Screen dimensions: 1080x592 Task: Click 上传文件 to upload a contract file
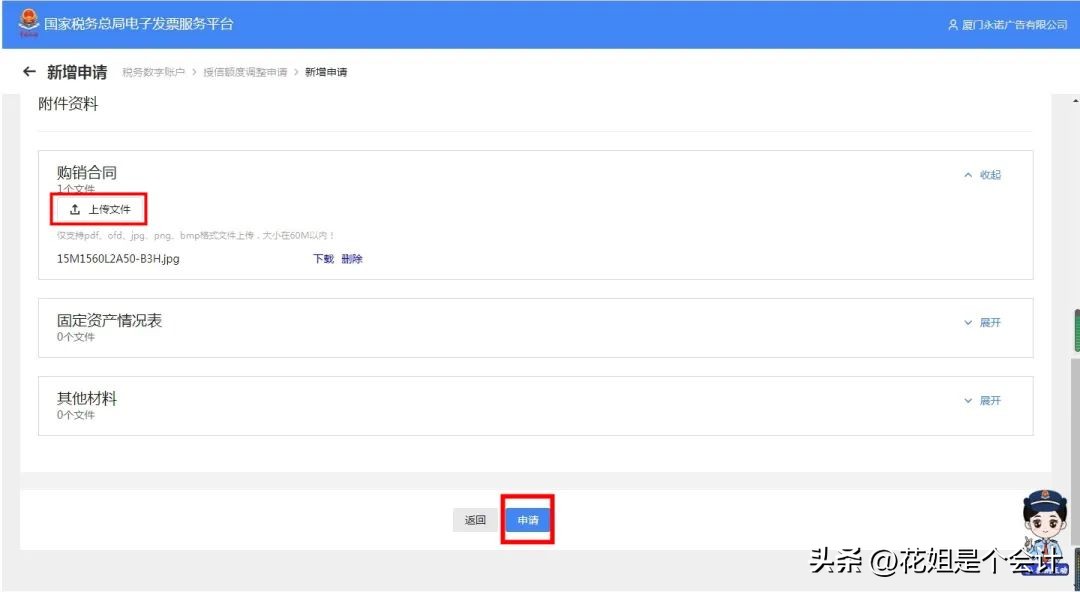pyautogui.click(x=98, y=209)
